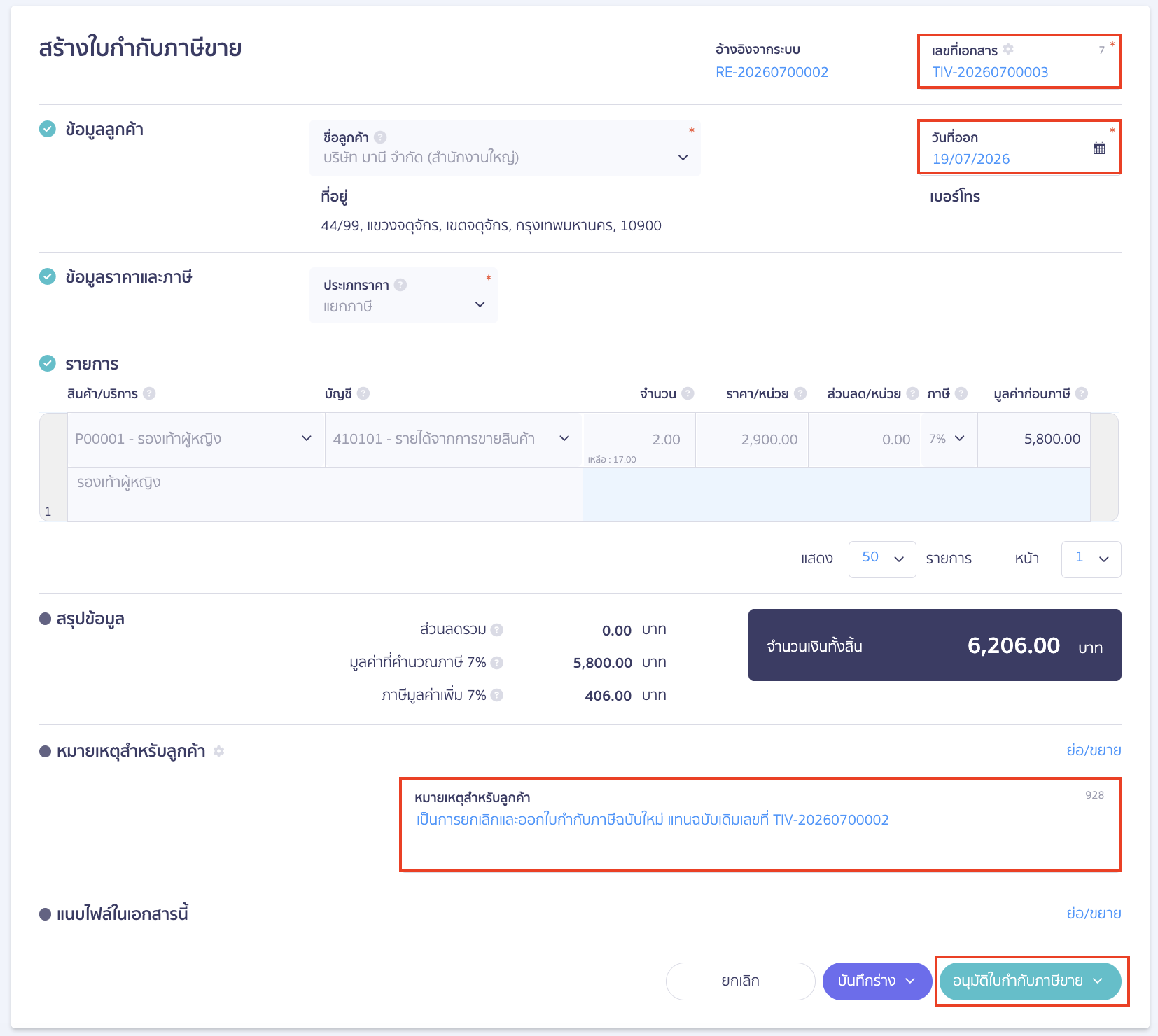The width and height of the screenshot is (1158, 1036).
Task: Toggle ย่อ/ขยาย for customer notes section
Action: pos(1094,750)
